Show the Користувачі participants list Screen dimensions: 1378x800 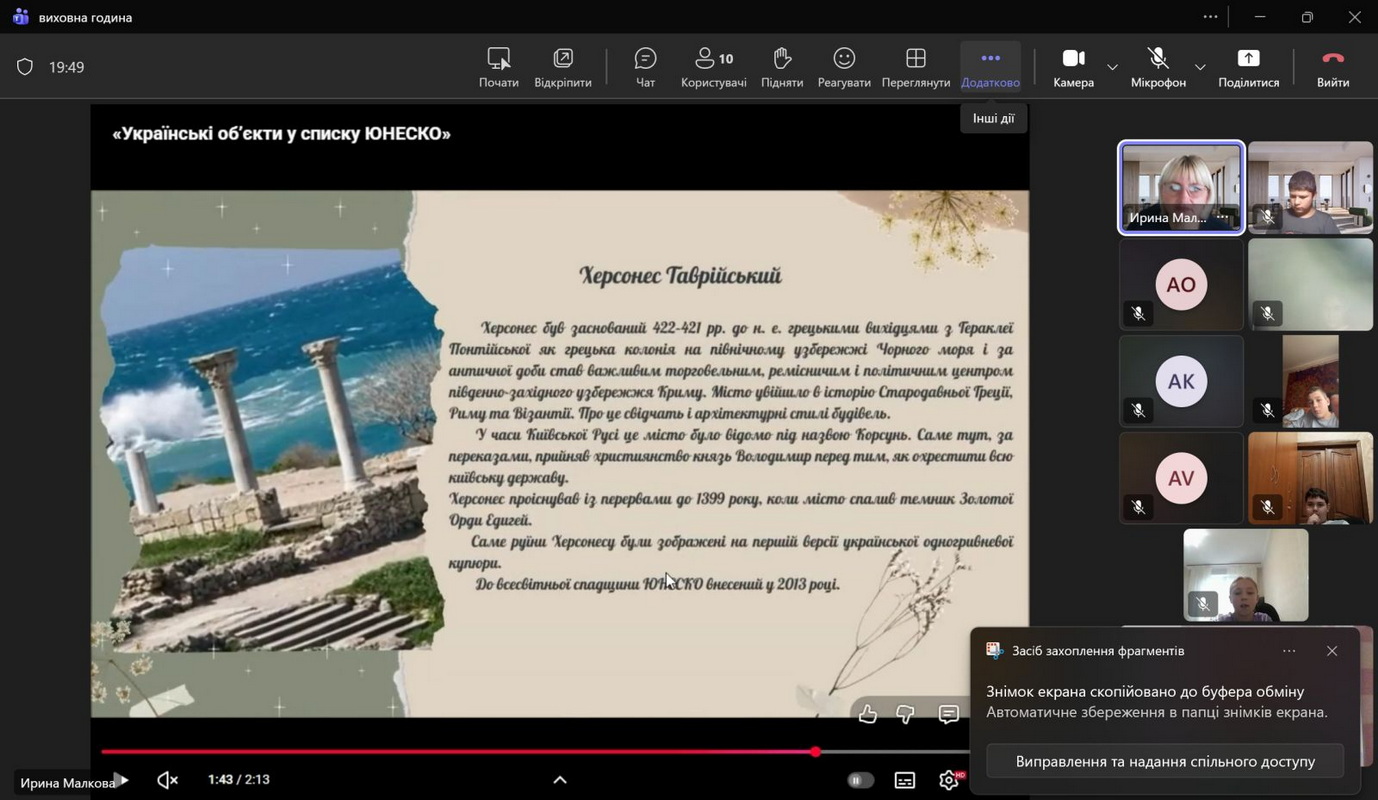click(x=713, y=67)
